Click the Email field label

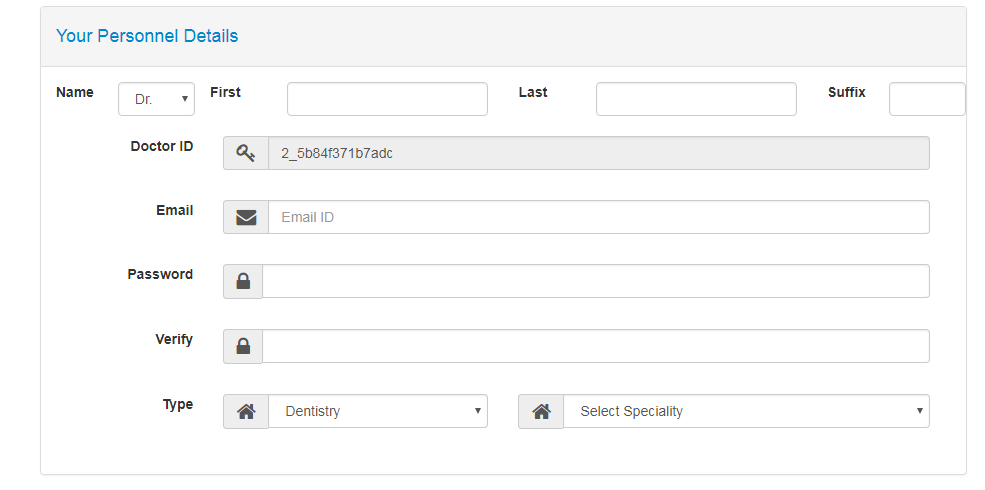[x=174, y=210]
